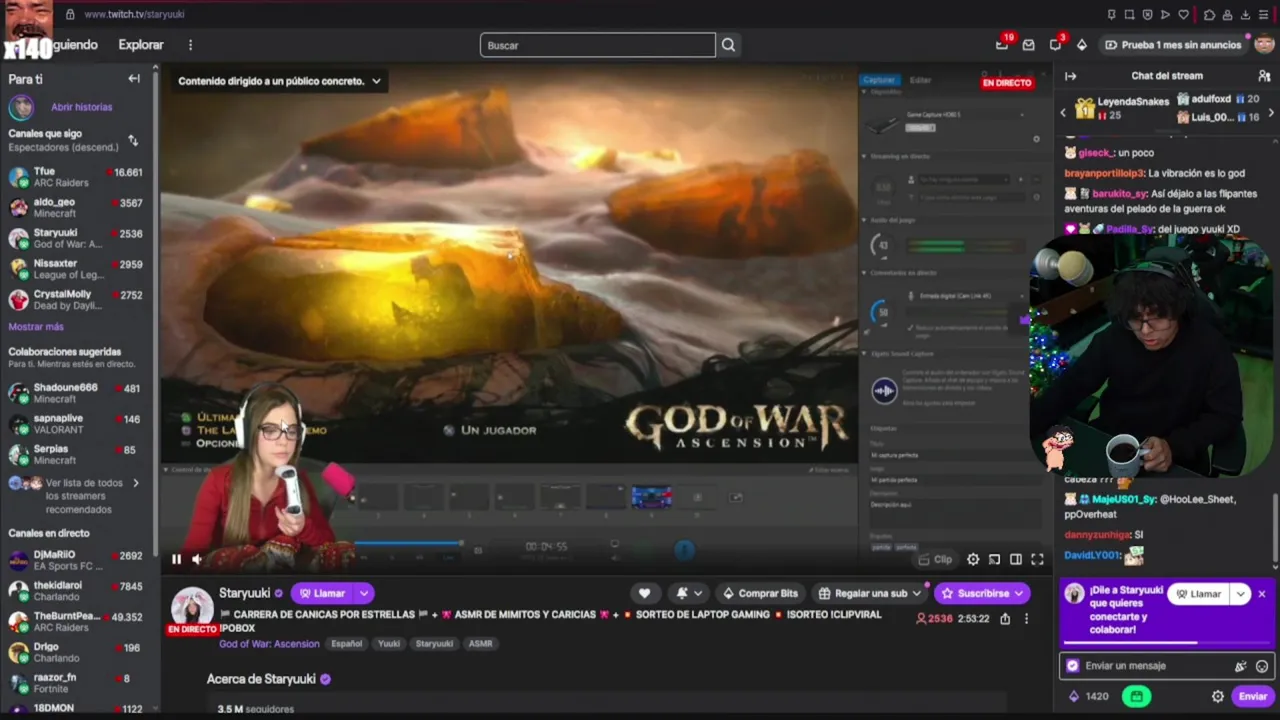This screenshot has height=720, width=1280.
Task: Click the Suscribirse button
Action: pos(982,593)
